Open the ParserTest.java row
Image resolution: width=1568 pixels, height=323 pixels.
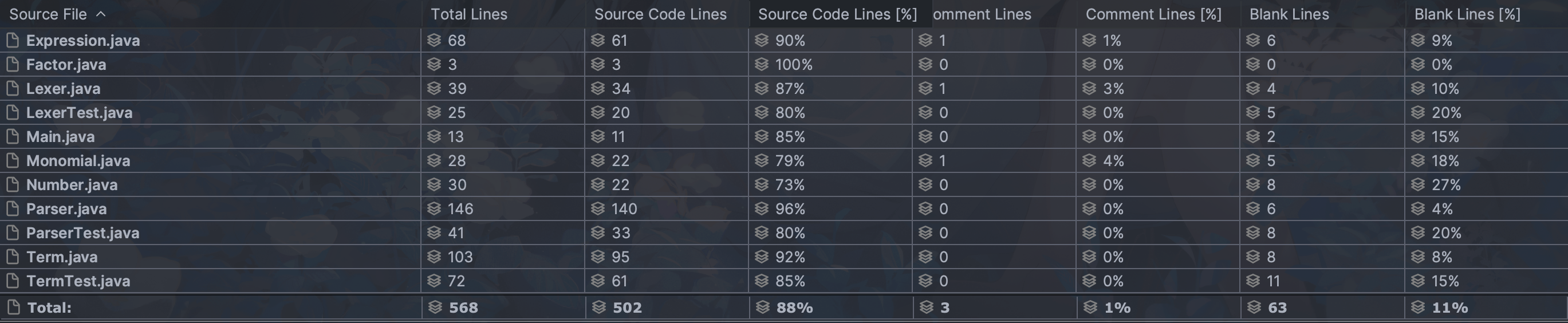[x=784, y=233]
